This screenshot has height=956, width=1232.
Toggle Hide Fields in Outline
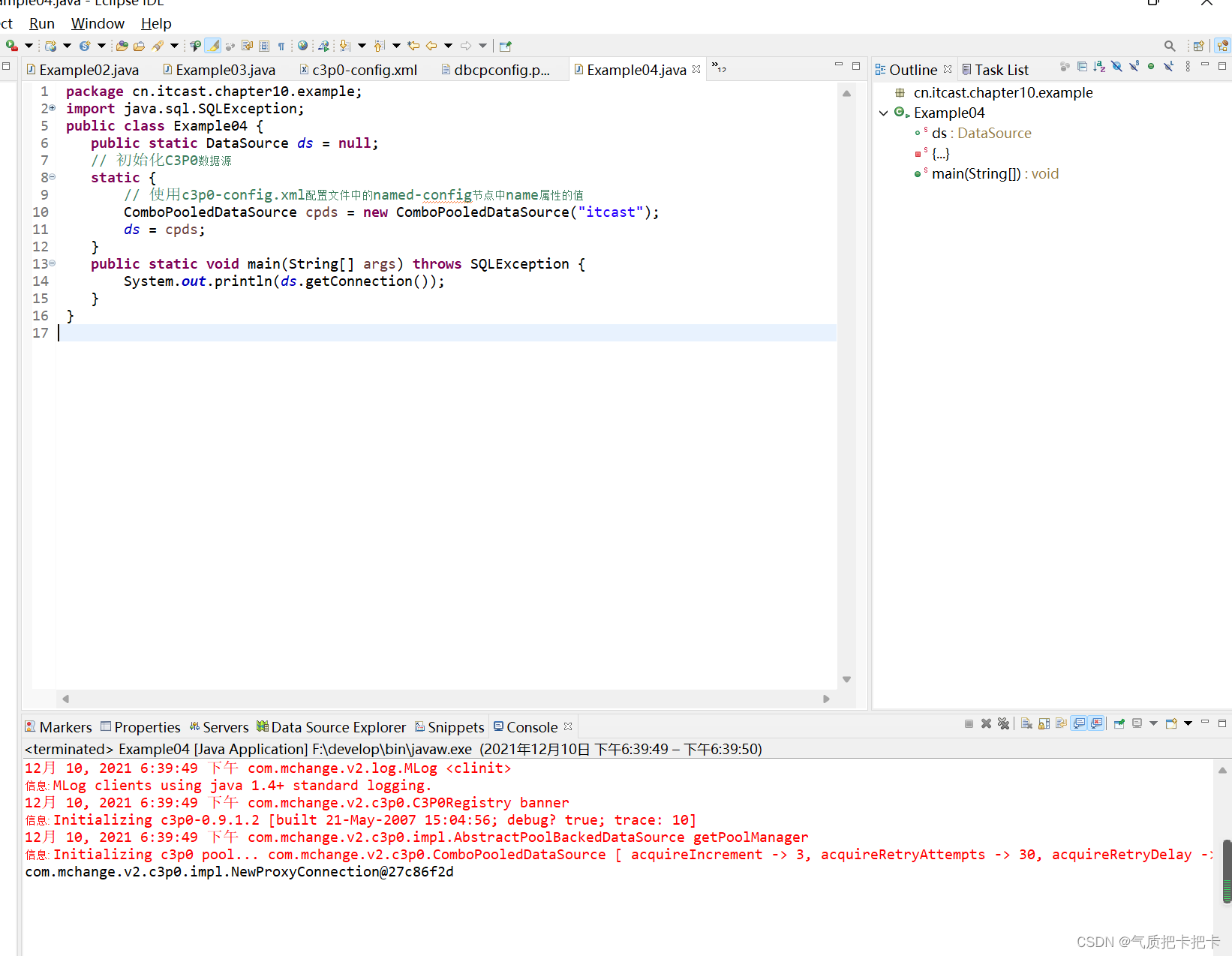tap(1116, 67)
